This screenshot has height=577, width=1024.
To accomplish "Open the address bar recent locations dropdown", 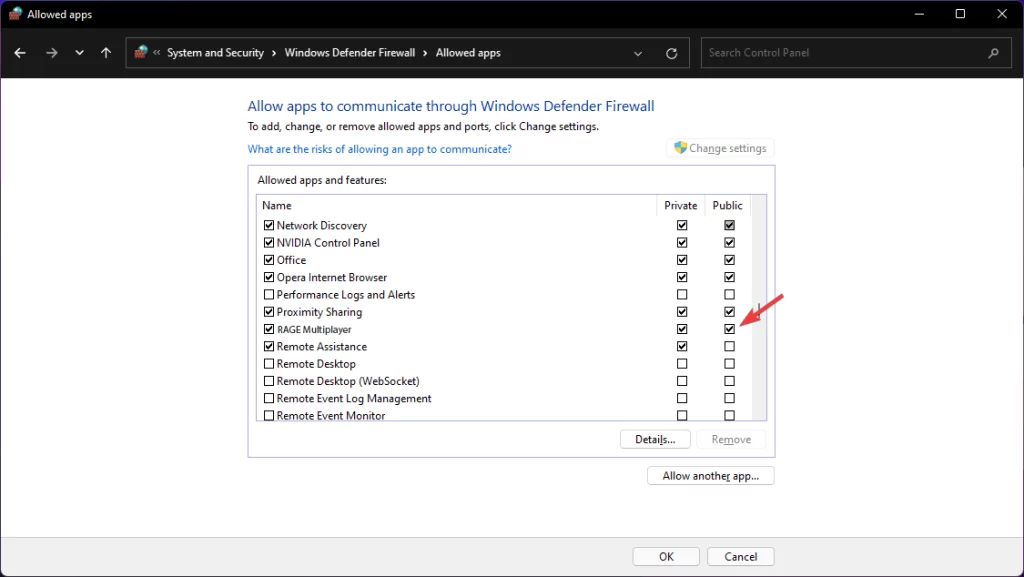I will pos(638,52).
